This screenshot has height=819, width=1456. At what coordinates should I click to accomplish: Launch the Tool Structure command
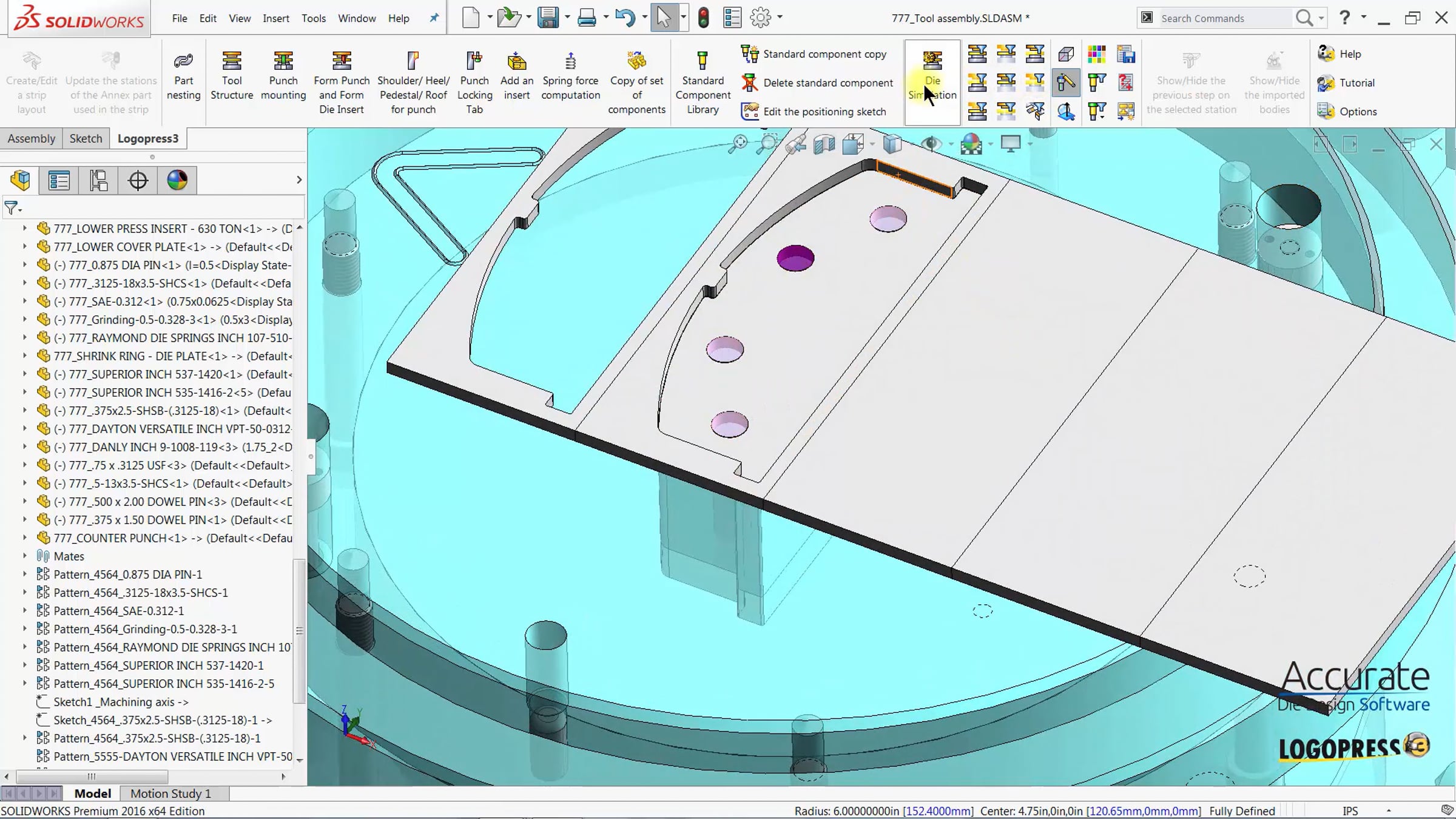click(x=232, y=76)
